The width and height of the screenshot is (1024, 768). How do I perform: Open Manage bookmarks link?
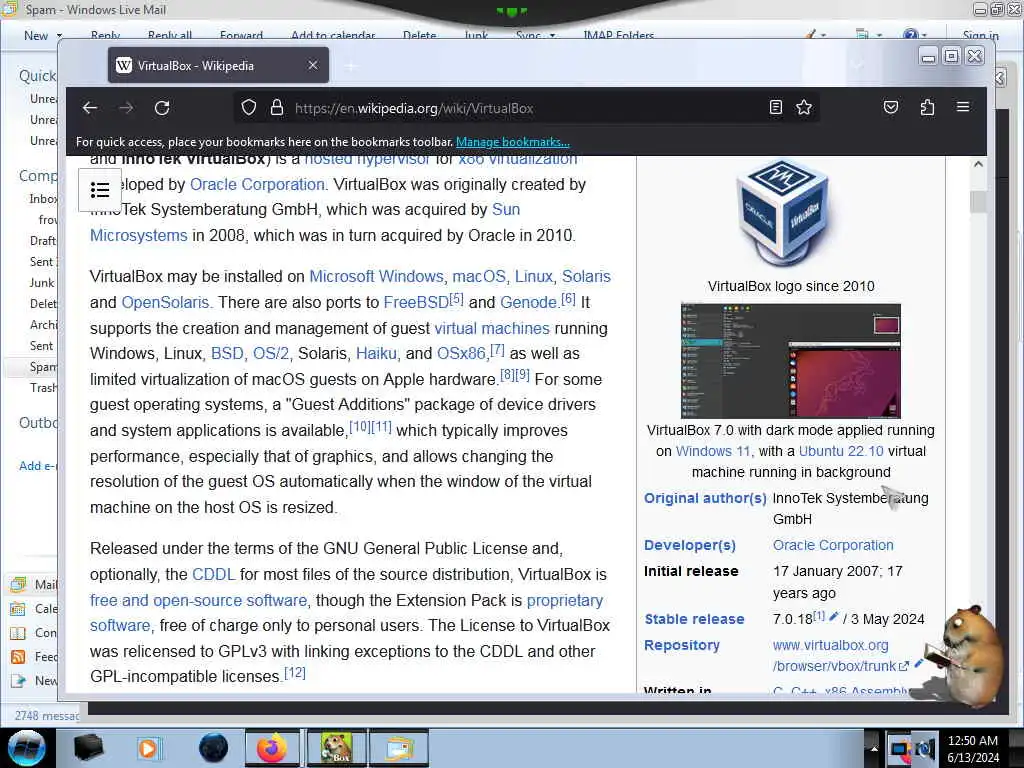click(513, 142)
